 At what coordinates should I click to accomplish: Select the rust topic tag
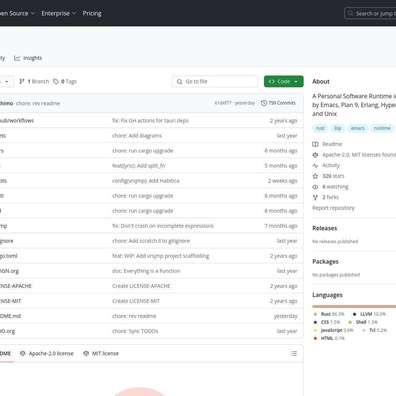(320, 128)
